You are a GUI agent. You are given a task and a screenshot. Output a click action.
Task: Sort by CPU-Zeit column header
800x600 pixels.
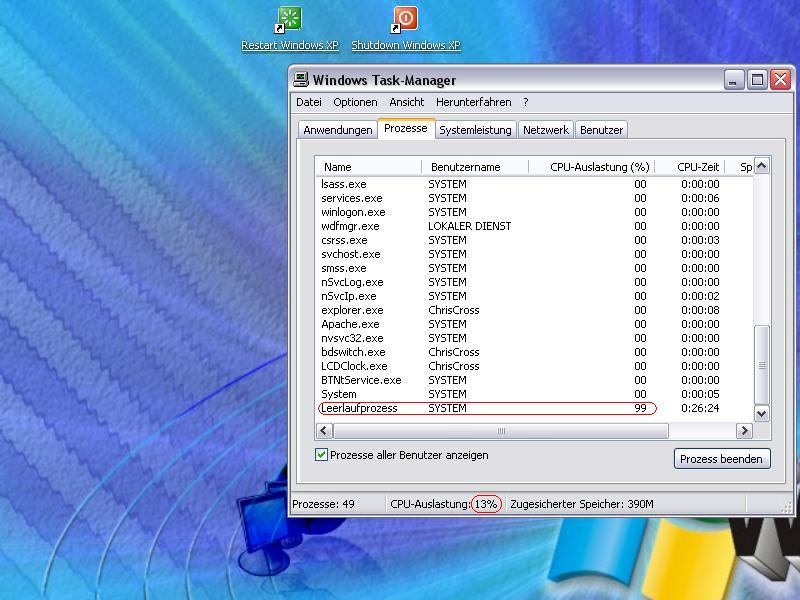coord(689,167)
